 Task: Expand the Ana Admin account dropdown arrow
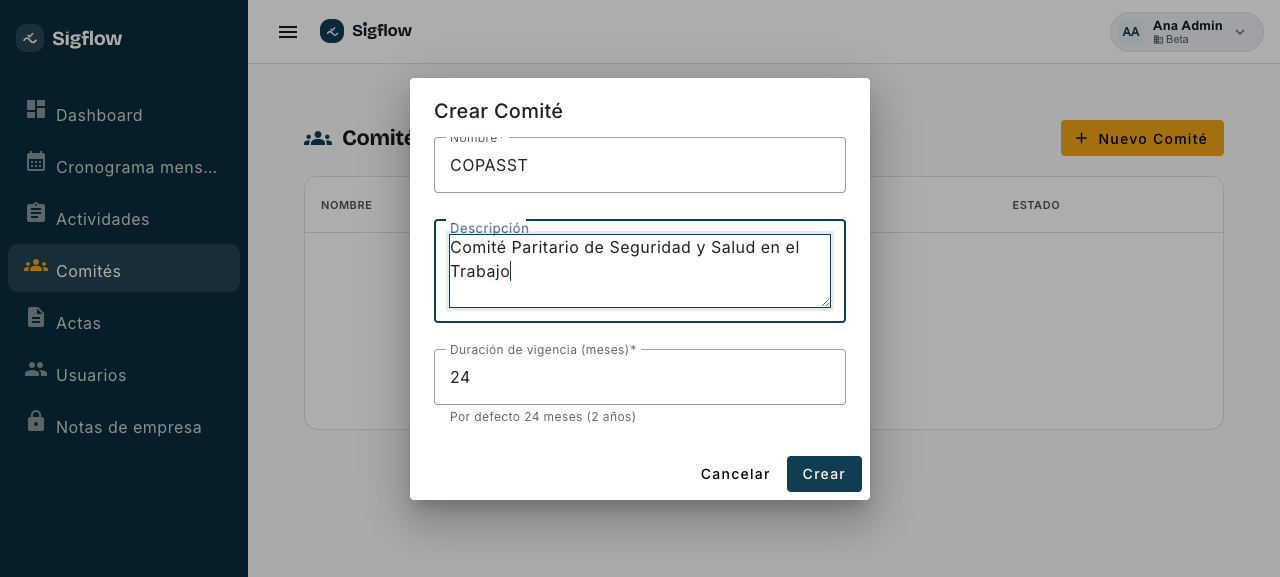click(1240, 32)
